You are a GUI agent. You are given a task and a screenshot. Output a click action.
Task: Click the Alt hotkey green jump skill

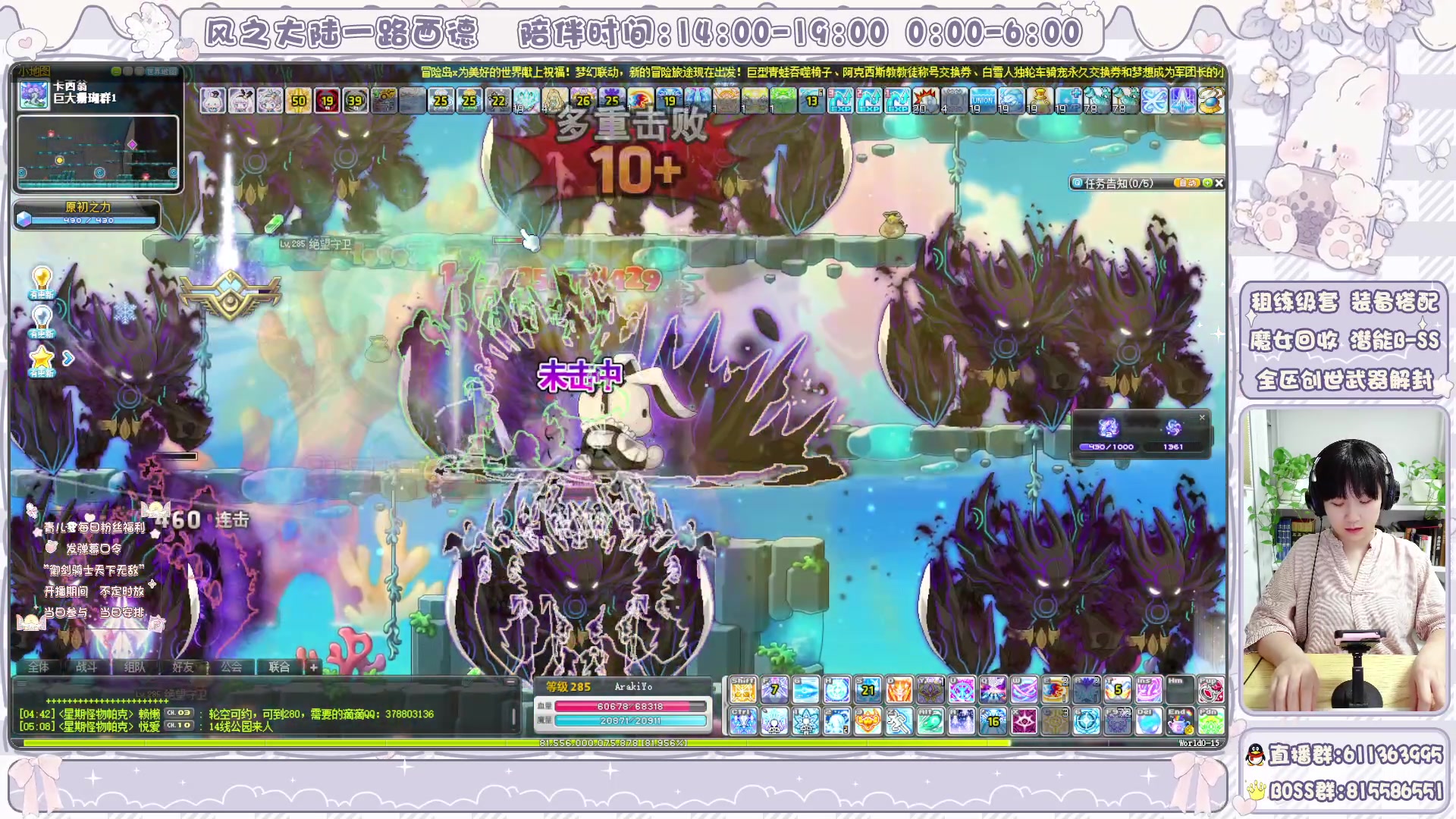(930, 721)
